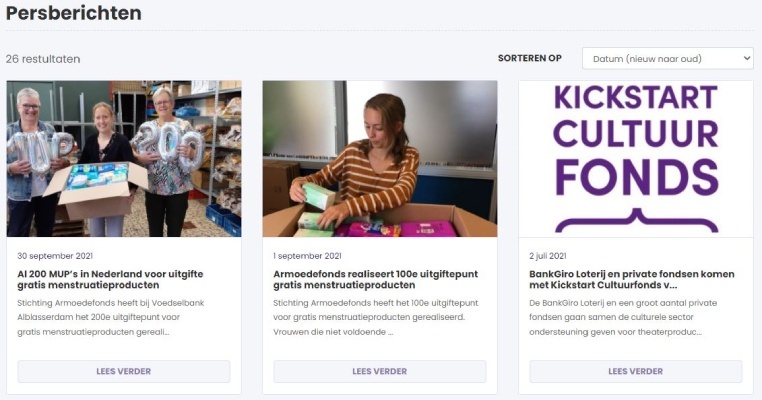Open the 'BankGiro Loterij en private fondsen' headline
The height and width of the screenshot is (400, 762).
[632, 280]
